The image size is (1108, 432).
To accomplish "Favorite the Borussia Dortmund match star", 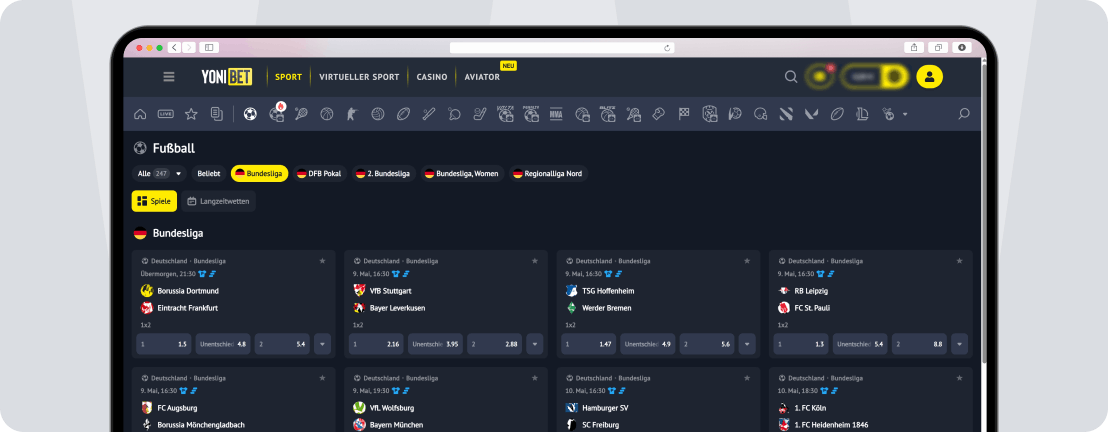I will pyautogui.click(x=322, y=261).
